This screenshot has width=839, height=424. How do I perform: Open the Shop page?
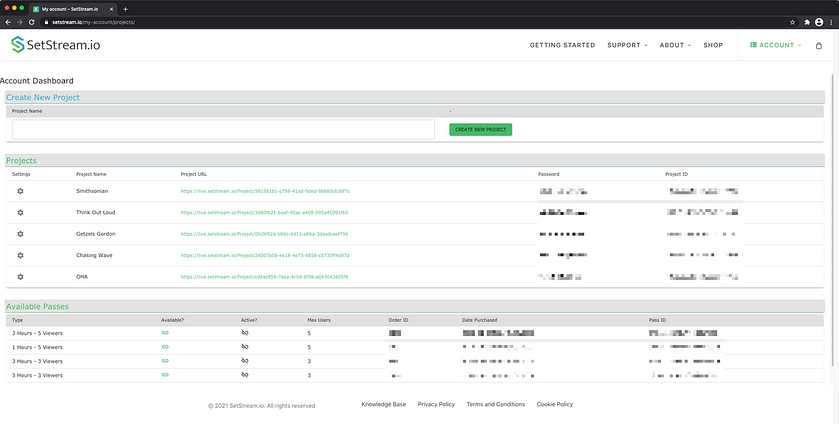713,45
